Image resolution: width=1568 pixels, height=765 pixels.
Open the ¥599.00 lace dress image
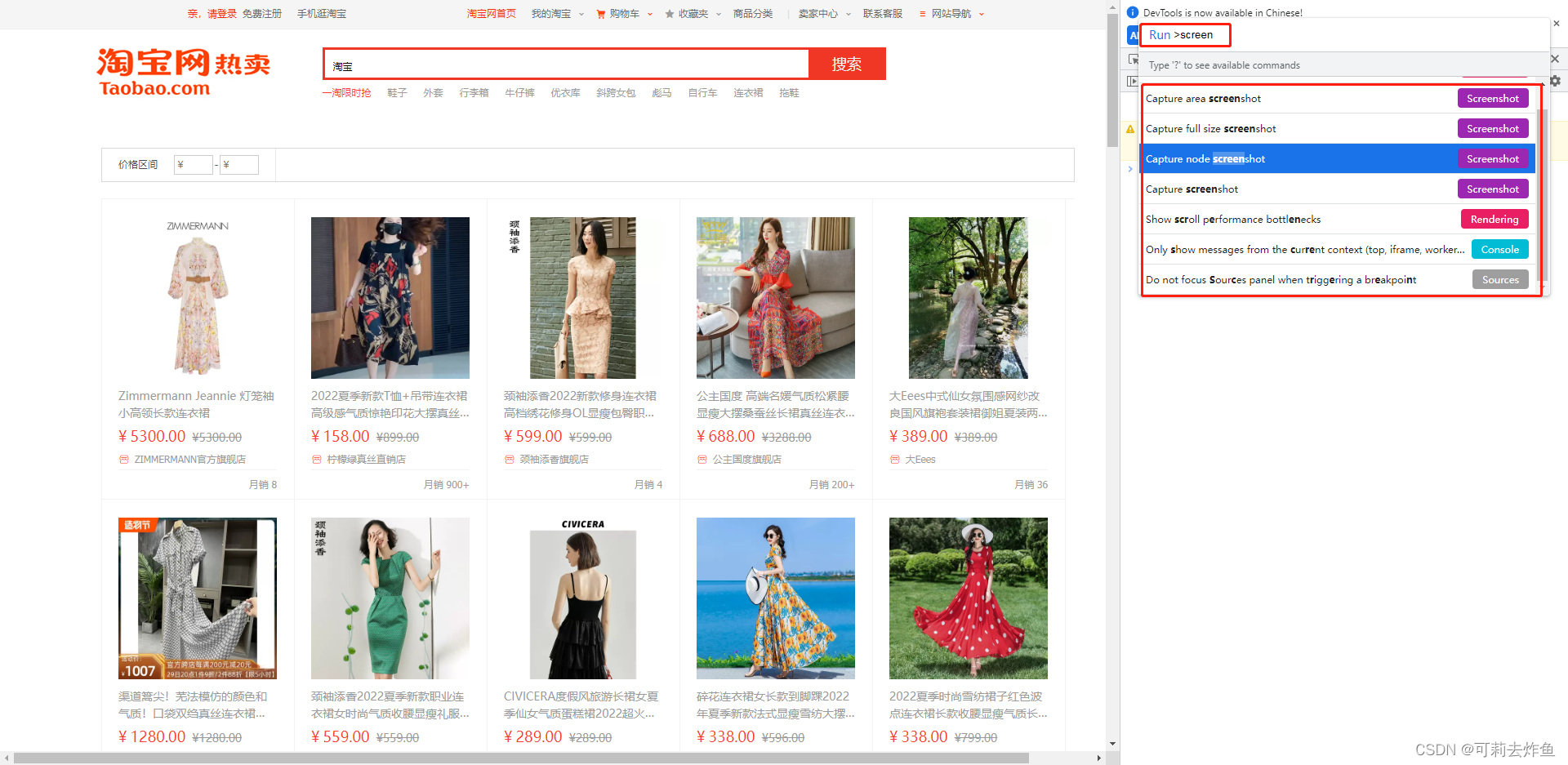click(x=583, y=298)
